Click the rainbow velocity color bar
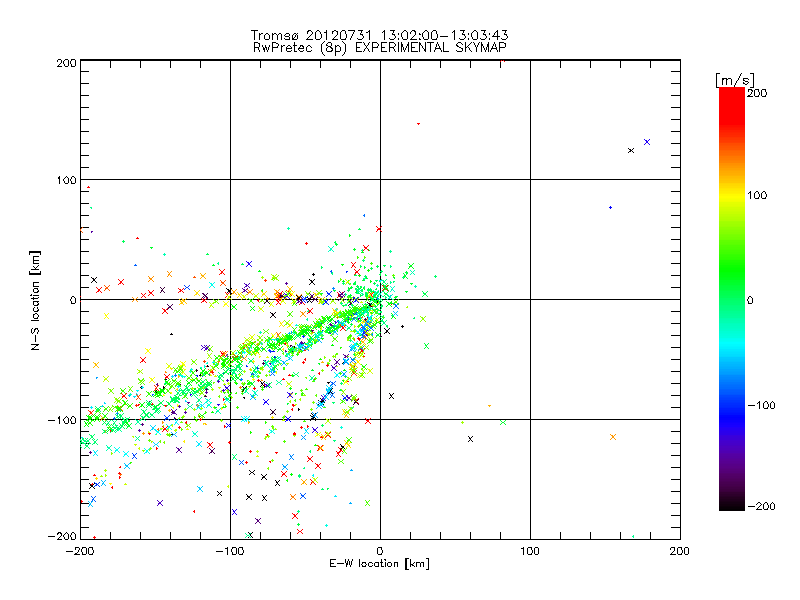Viewport: 800px width, 600px height. [x=732, y=299]
